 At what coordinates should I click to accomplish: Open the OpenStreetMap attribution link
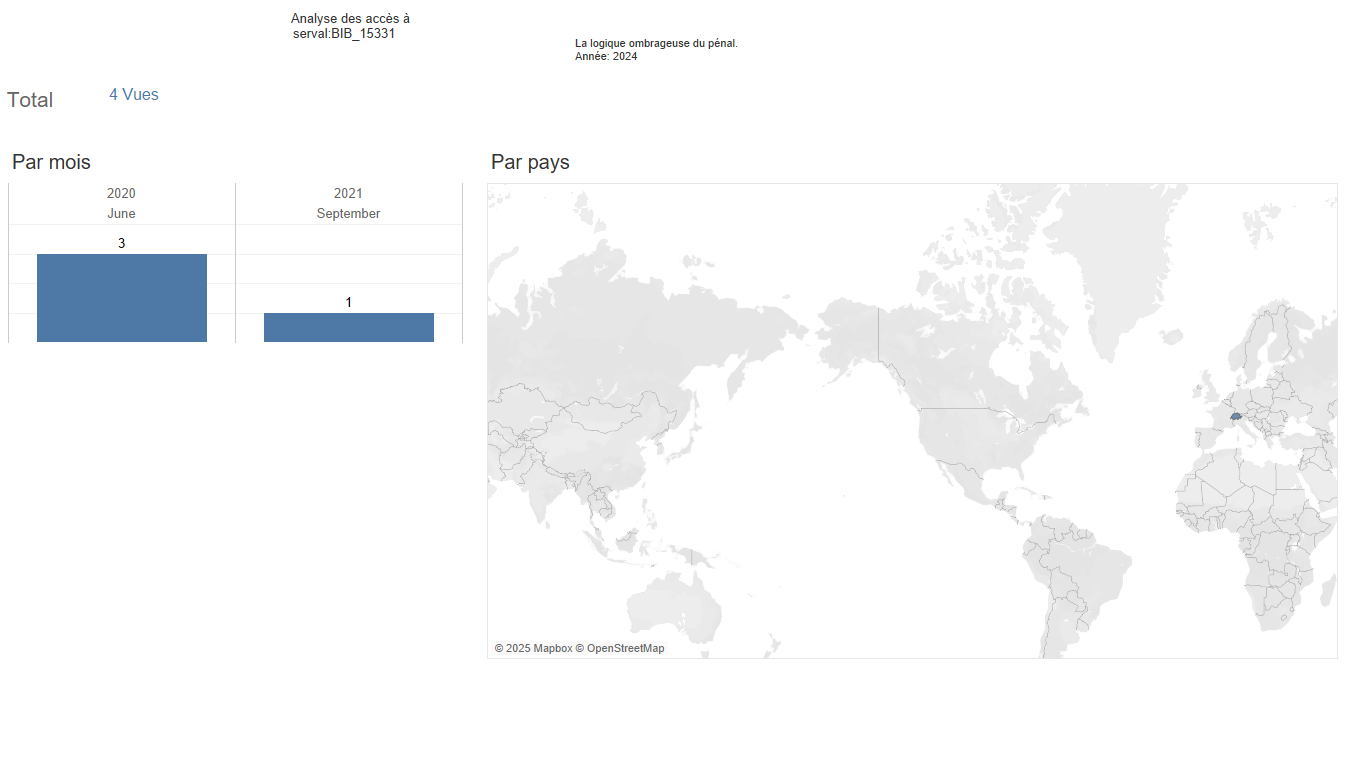coord(624,648)
